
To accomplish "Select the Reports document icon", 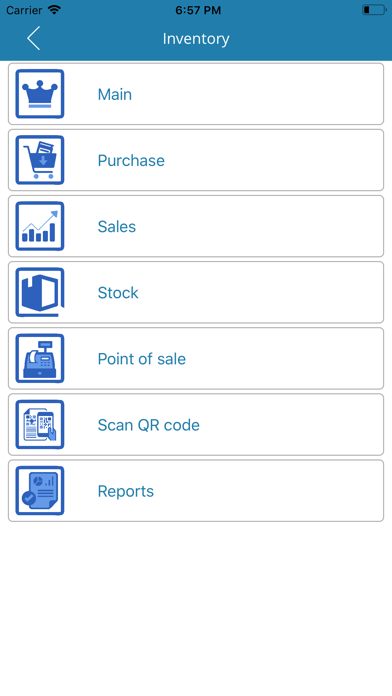I will click(40, 491).
